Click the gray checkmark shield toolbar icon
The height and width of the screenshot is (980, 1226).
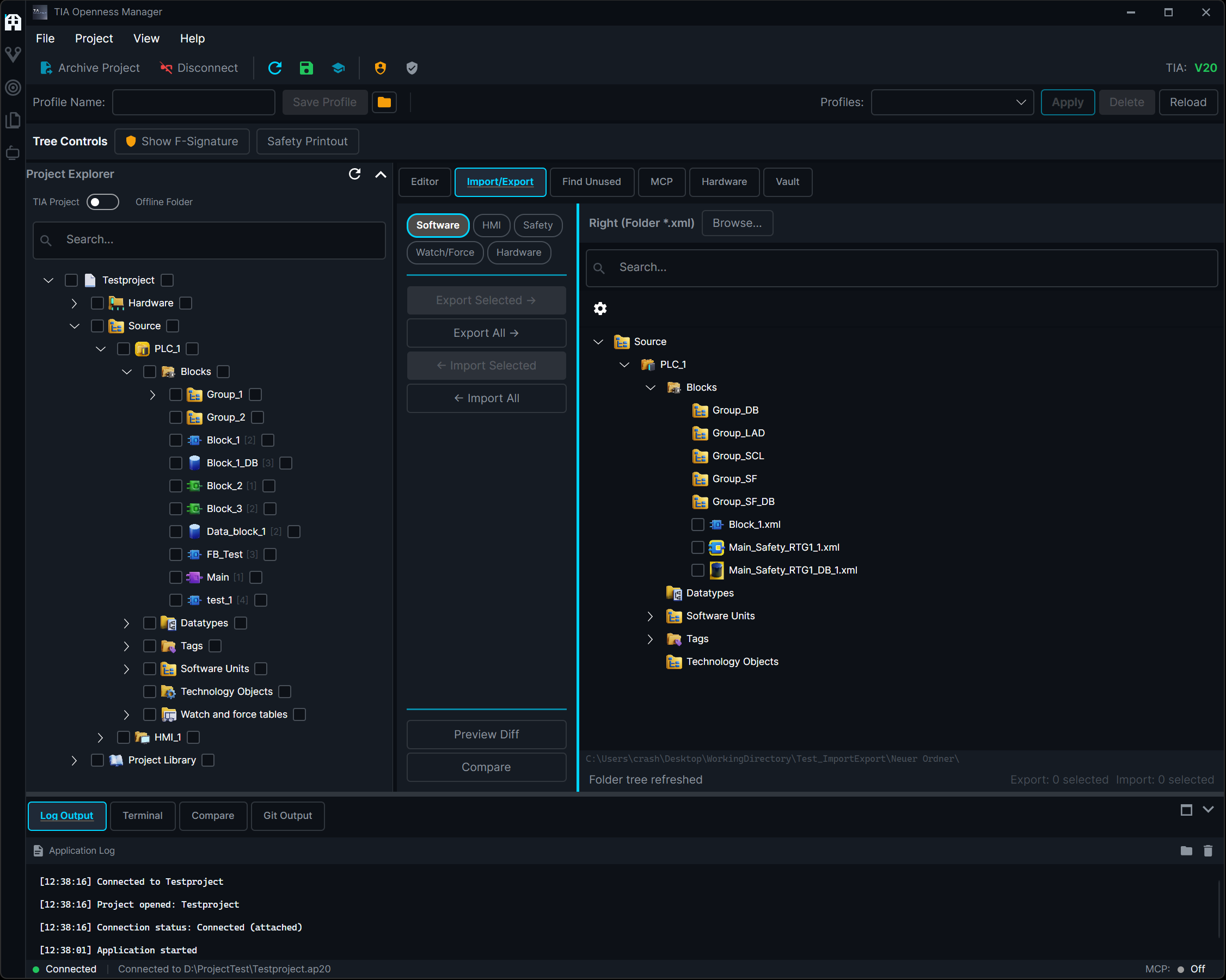412,68
